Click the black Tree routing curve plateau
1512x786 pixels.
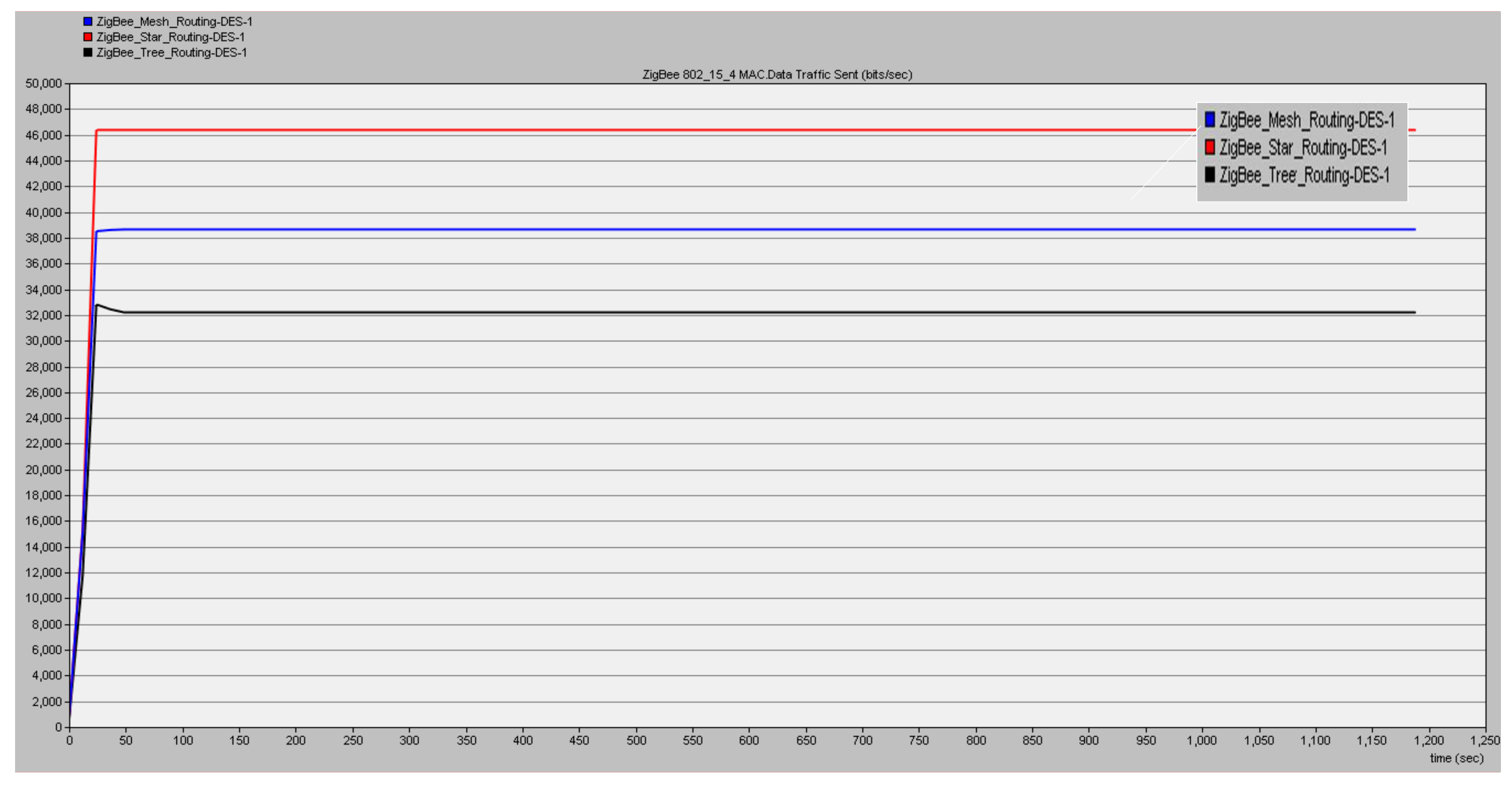point(587,312)
